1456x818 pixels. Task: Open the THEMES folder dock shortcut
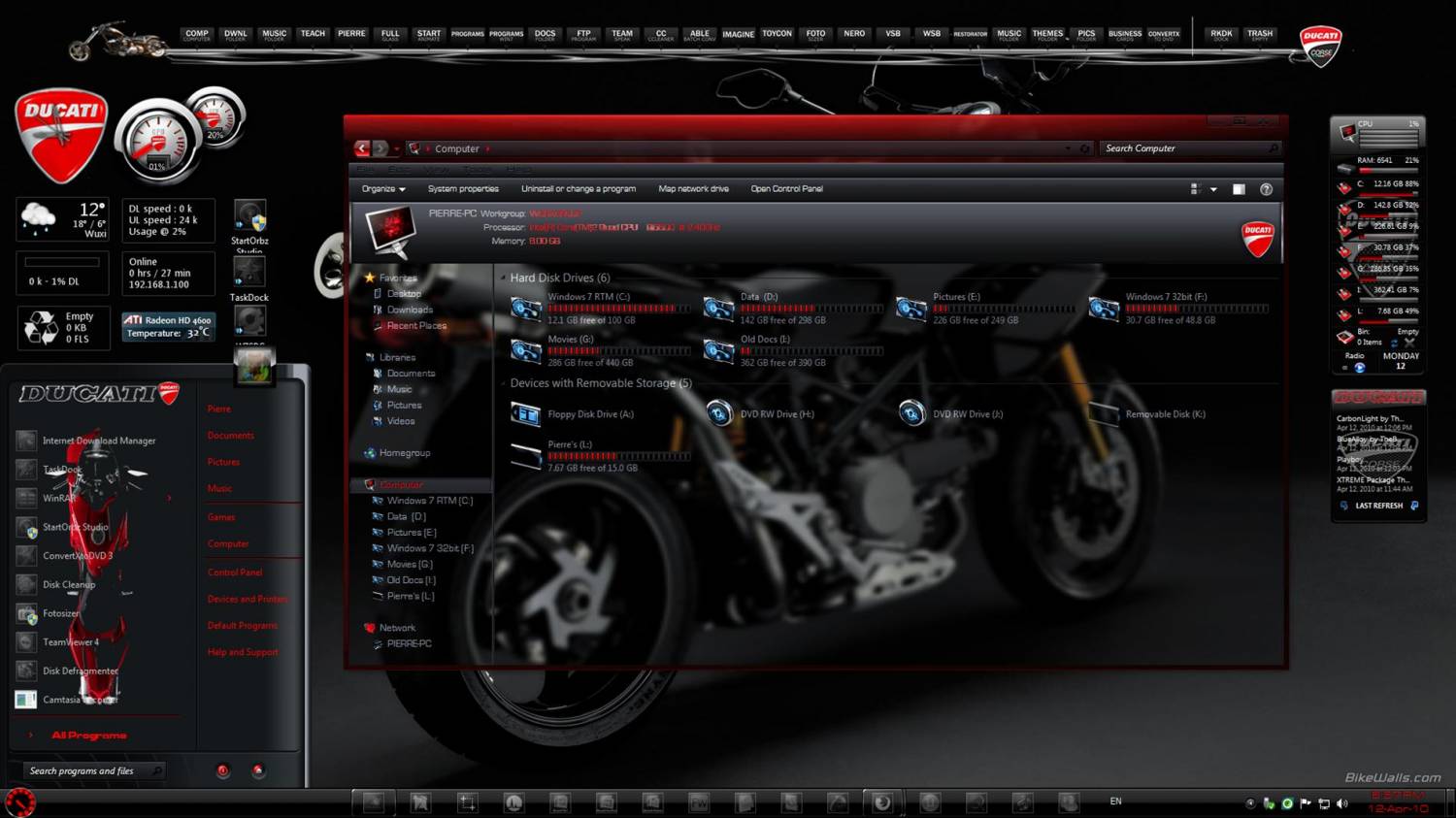click(x=1047, y=34)
